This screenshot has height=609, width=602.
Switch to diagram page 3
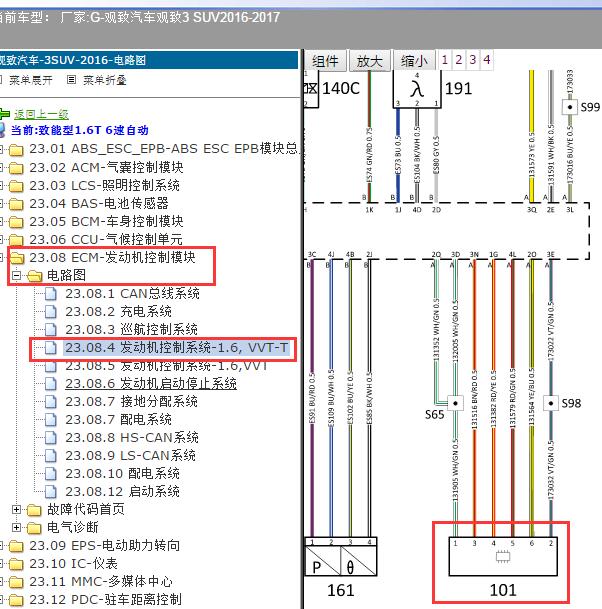click(473, 60)
